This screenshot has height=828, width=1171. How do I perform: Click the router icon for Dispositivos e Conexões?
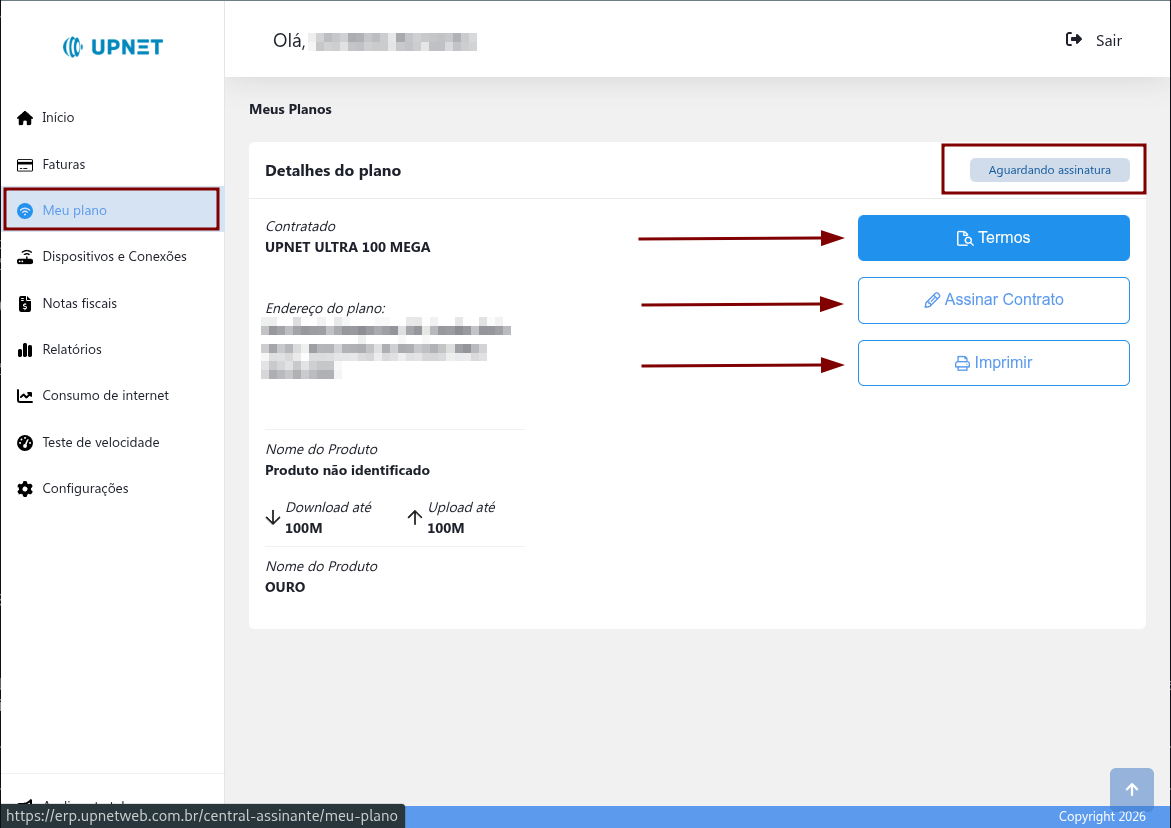click(x=26, y=257)
